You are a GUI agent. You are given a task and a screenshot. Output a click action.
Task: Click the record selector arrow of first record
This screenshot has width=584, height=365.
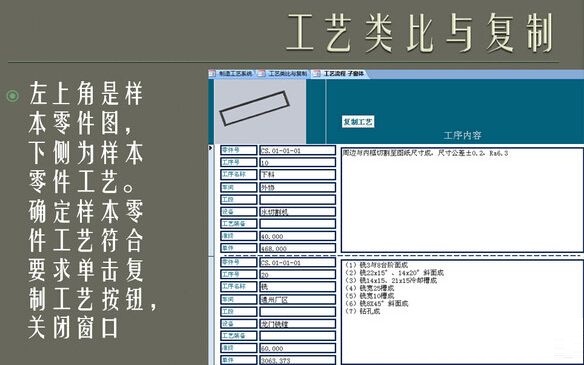211,148
